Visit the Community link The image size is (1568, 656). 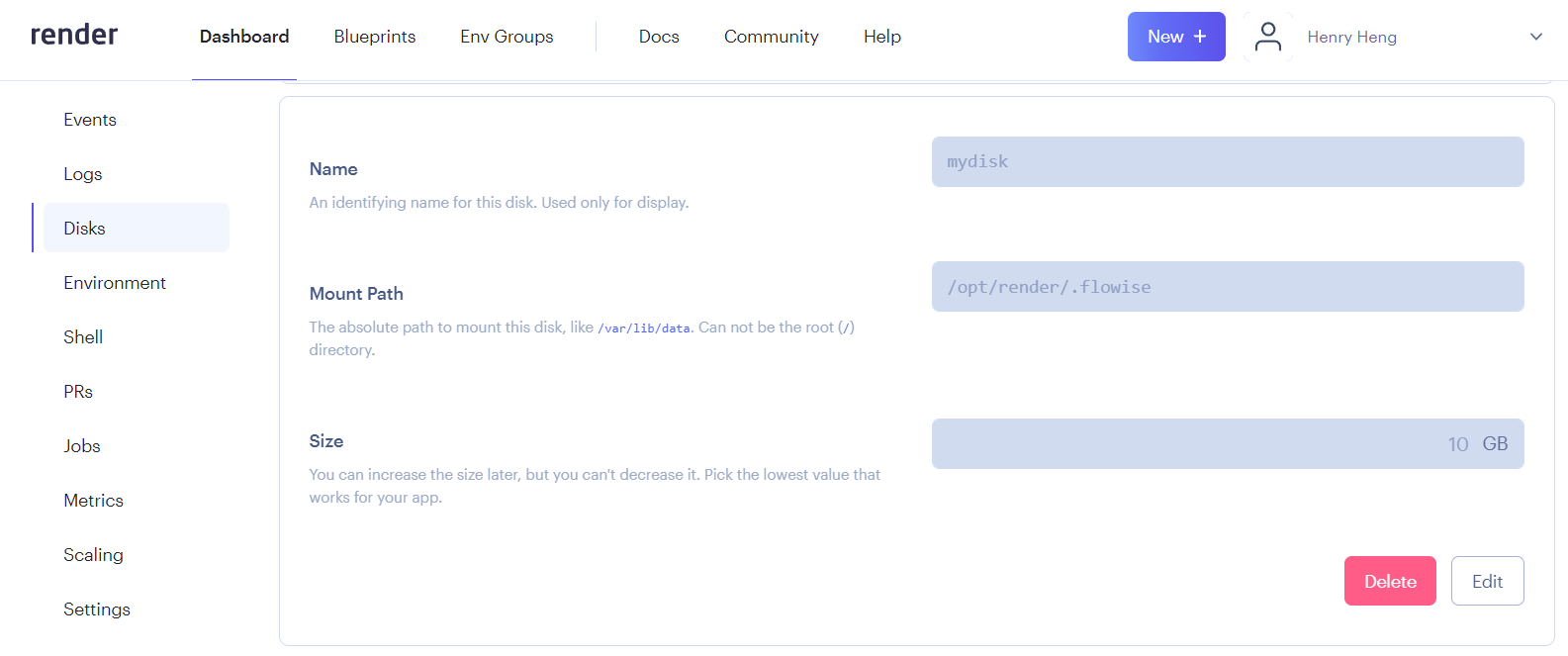tap(771, 37)
